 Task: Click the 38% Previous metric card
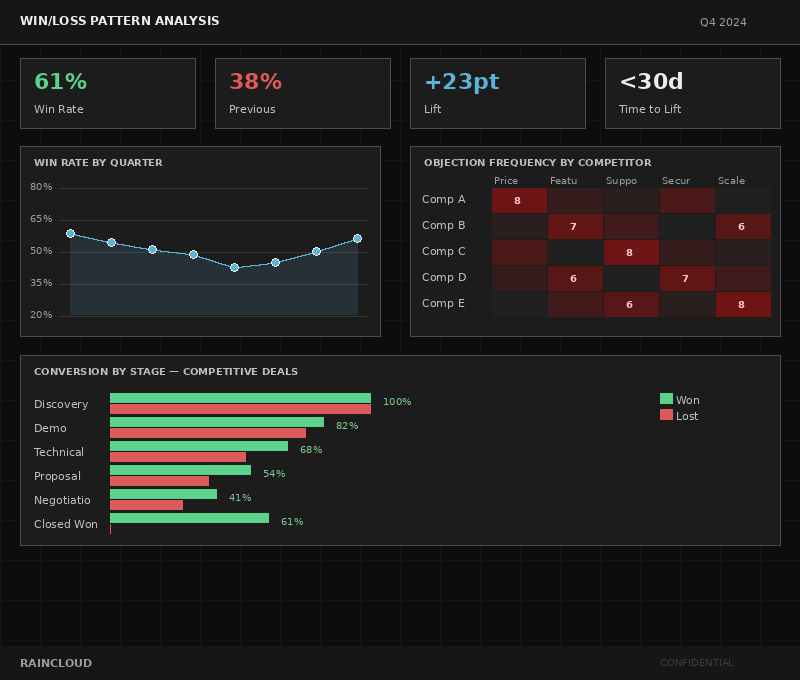303,93
